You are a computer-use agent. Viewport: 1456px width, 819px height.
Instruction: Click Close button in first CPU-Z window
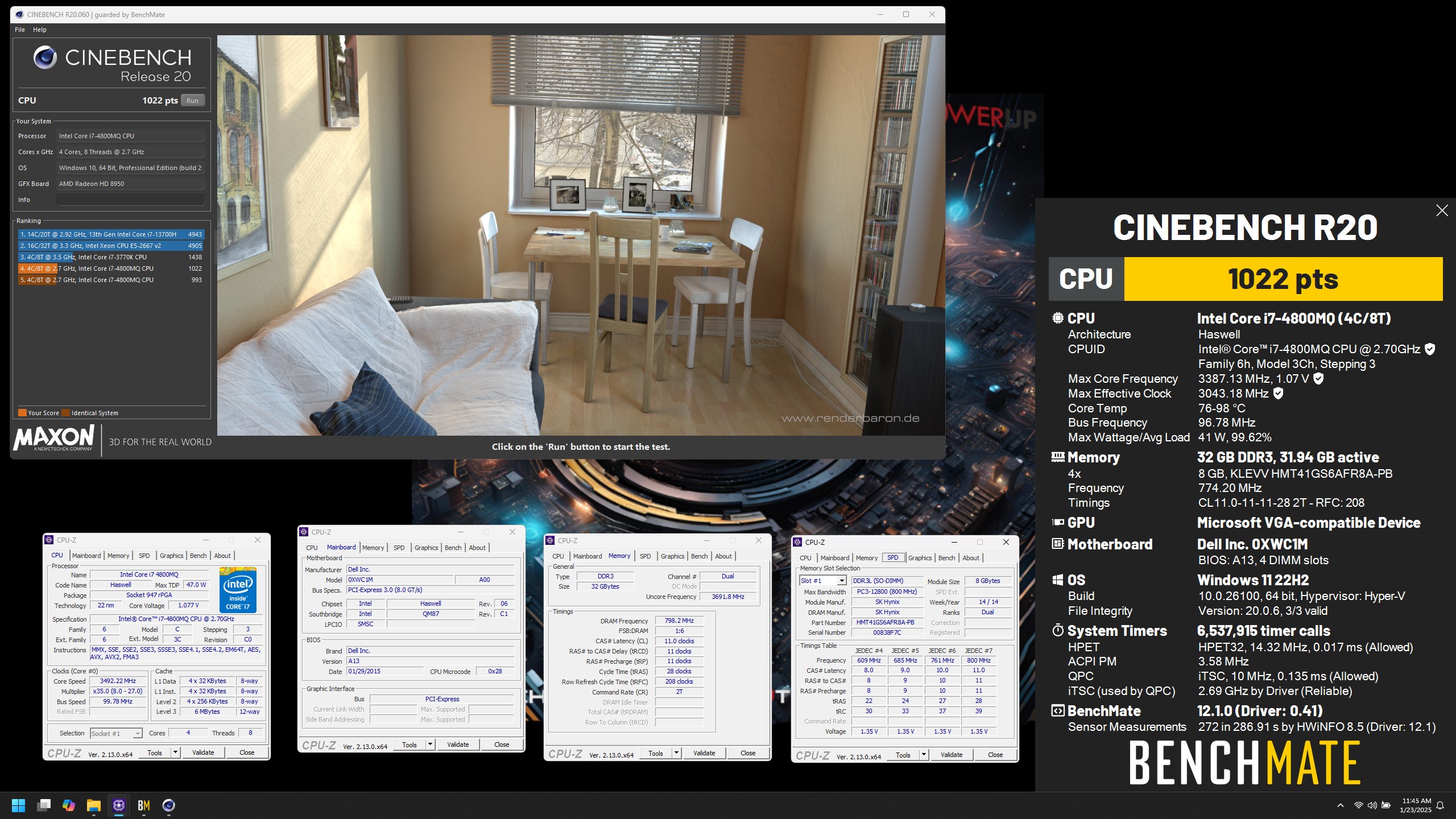247,752
